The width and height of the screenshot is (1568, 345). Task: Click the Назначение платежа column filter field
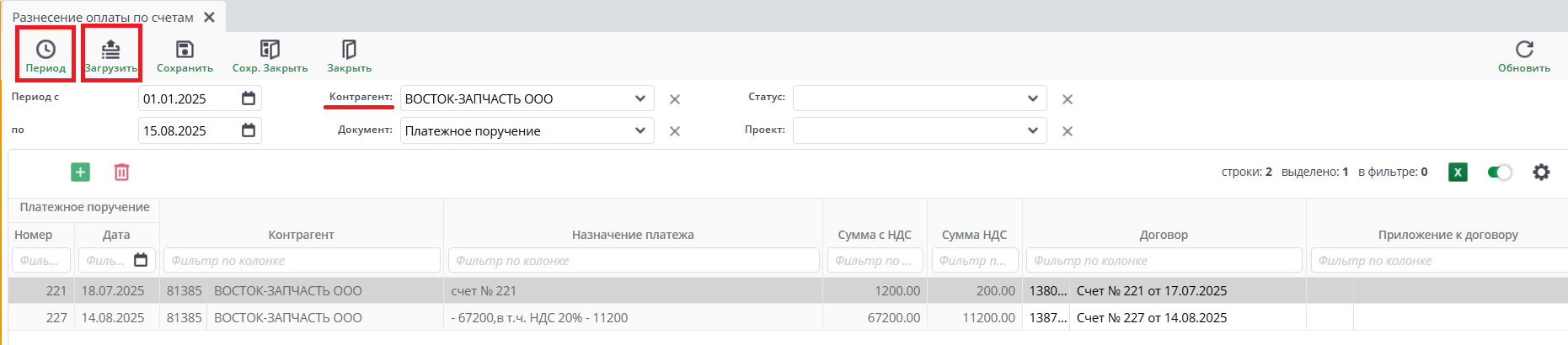[x=633, y=261]
